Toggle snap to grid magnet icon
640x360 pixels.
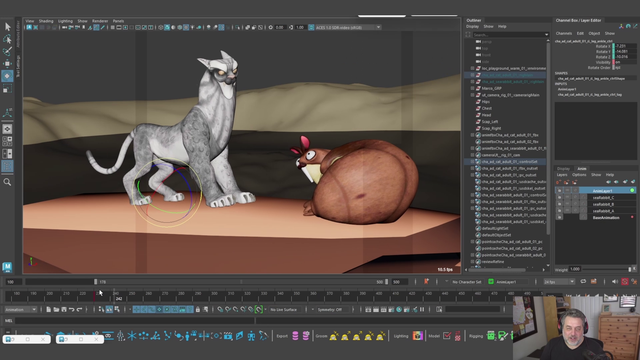(220, 309)
